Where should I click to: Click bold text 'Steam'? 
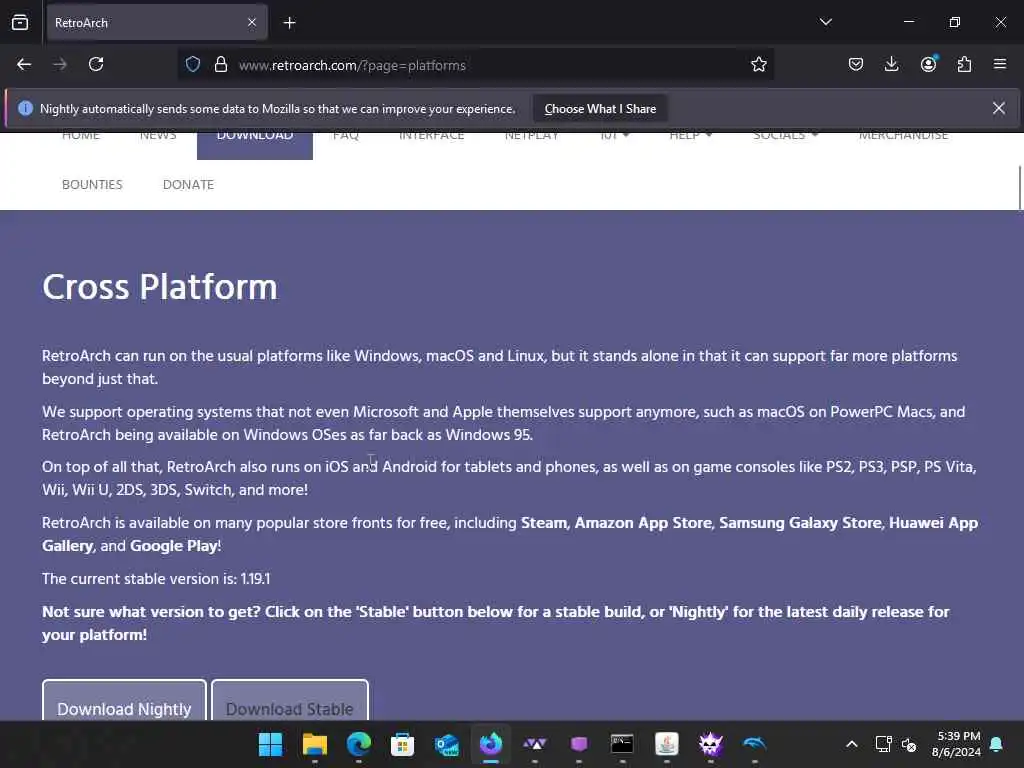pos(543,523)
